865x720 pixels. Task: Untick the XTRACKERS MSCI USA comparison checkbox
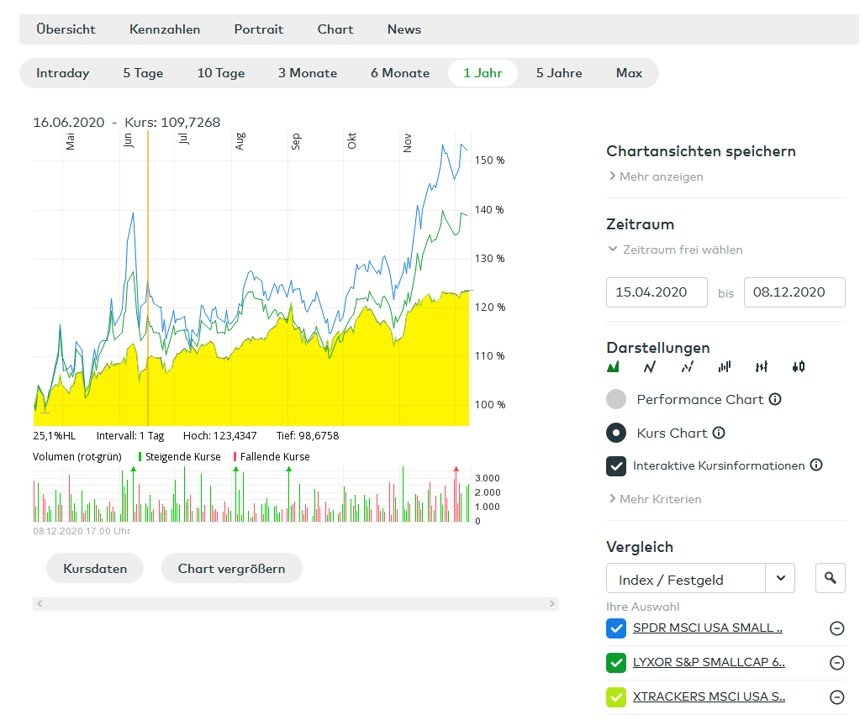coord(616,696)
